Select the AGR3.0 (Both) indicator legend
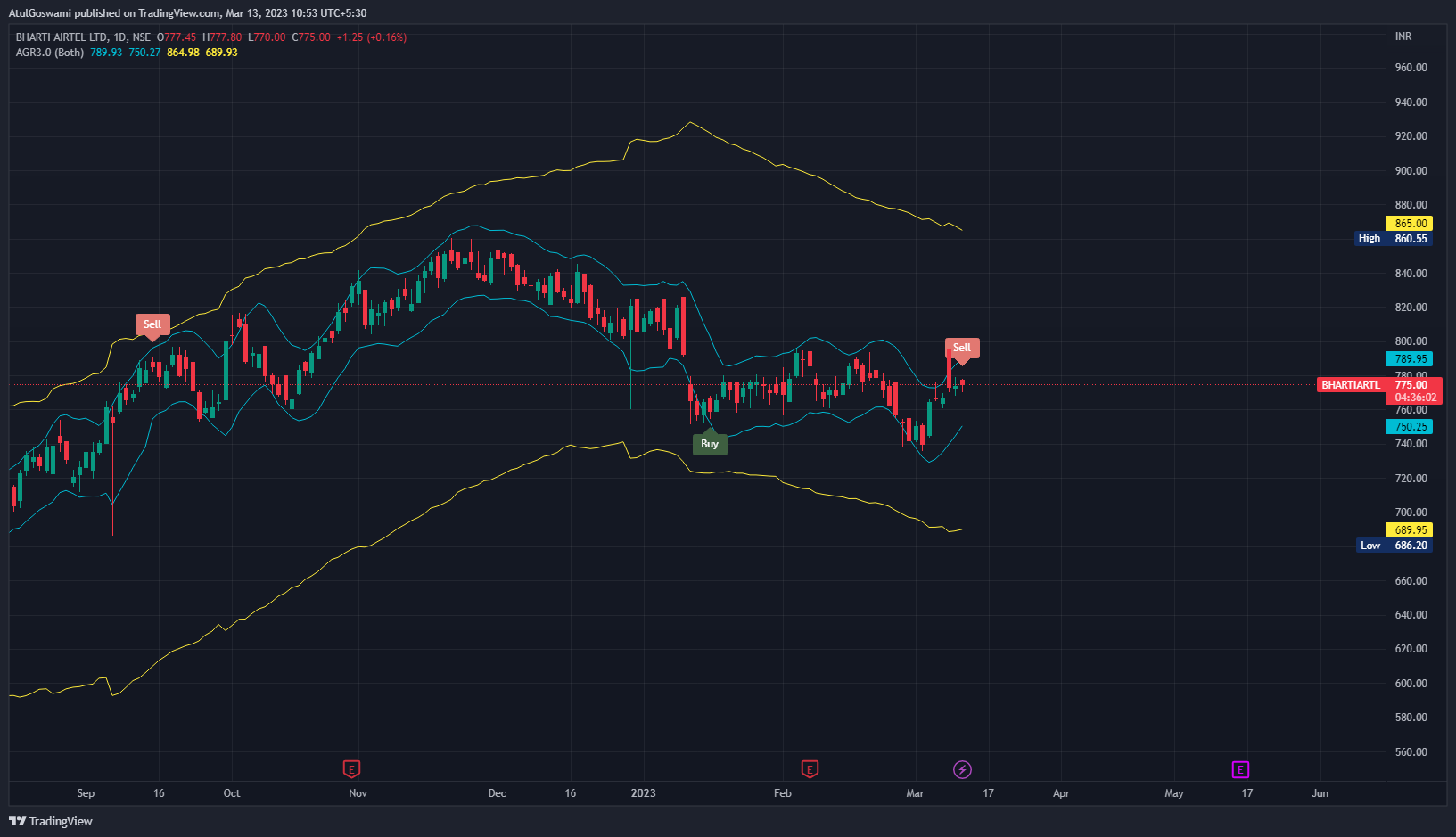The width and height of the screenshot is (1456, 837). [x=50, y=53]
